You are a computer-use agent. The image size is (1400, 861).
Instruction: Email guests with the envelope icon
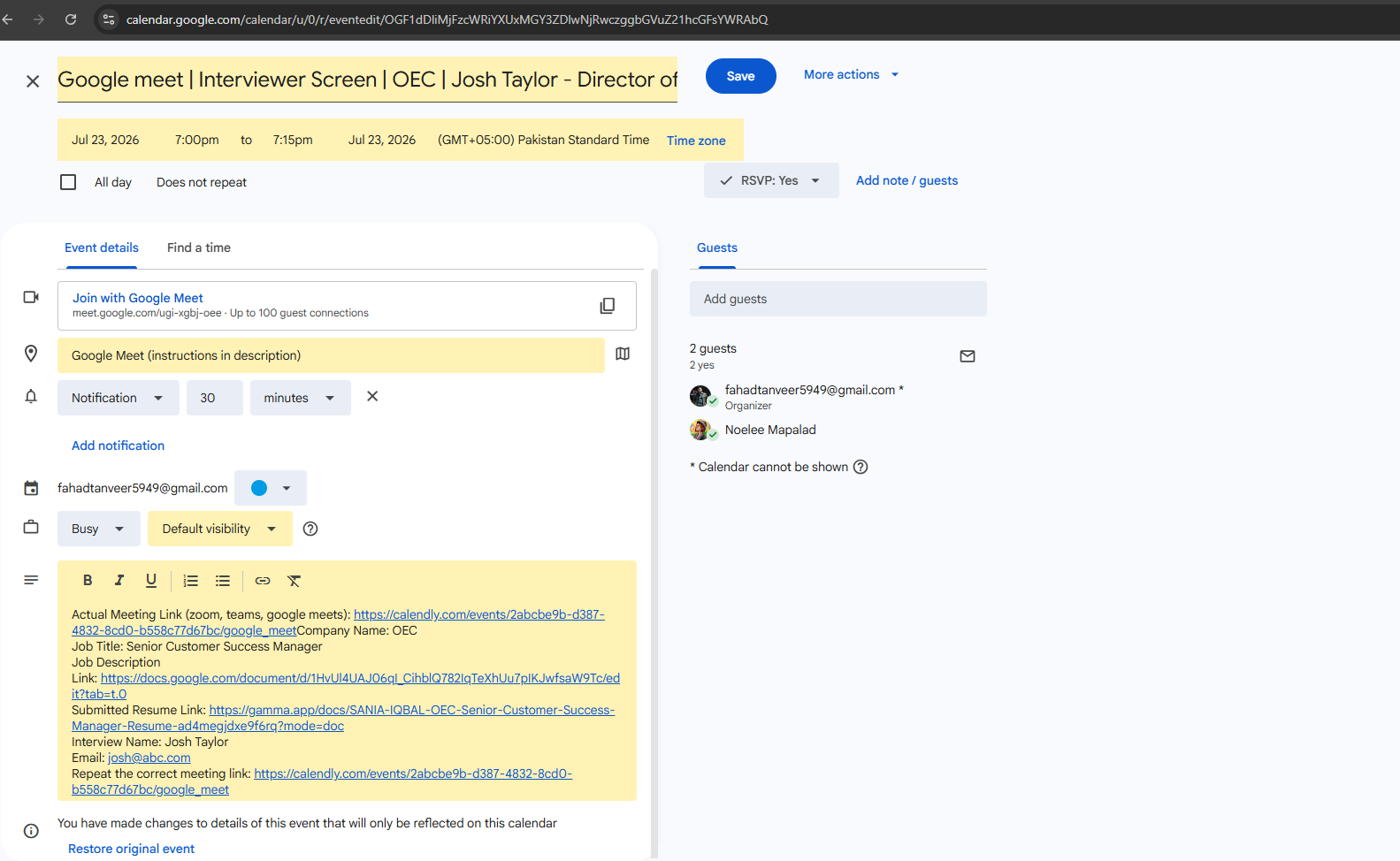pyautogui.click(x=968, y=356)
